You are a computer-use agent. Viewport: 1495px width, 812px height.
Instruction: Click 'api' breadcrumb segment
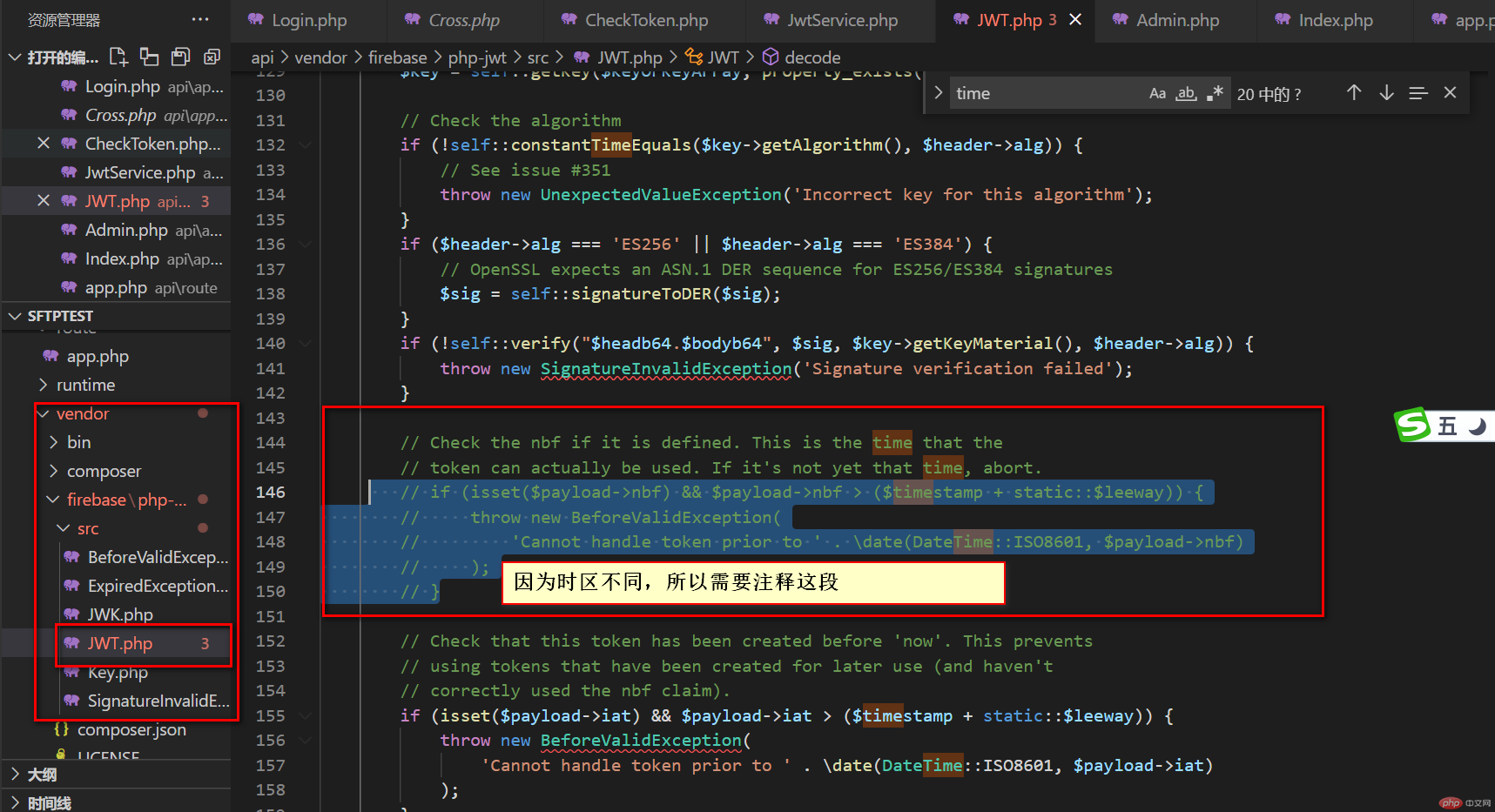[x=262, y=57]
